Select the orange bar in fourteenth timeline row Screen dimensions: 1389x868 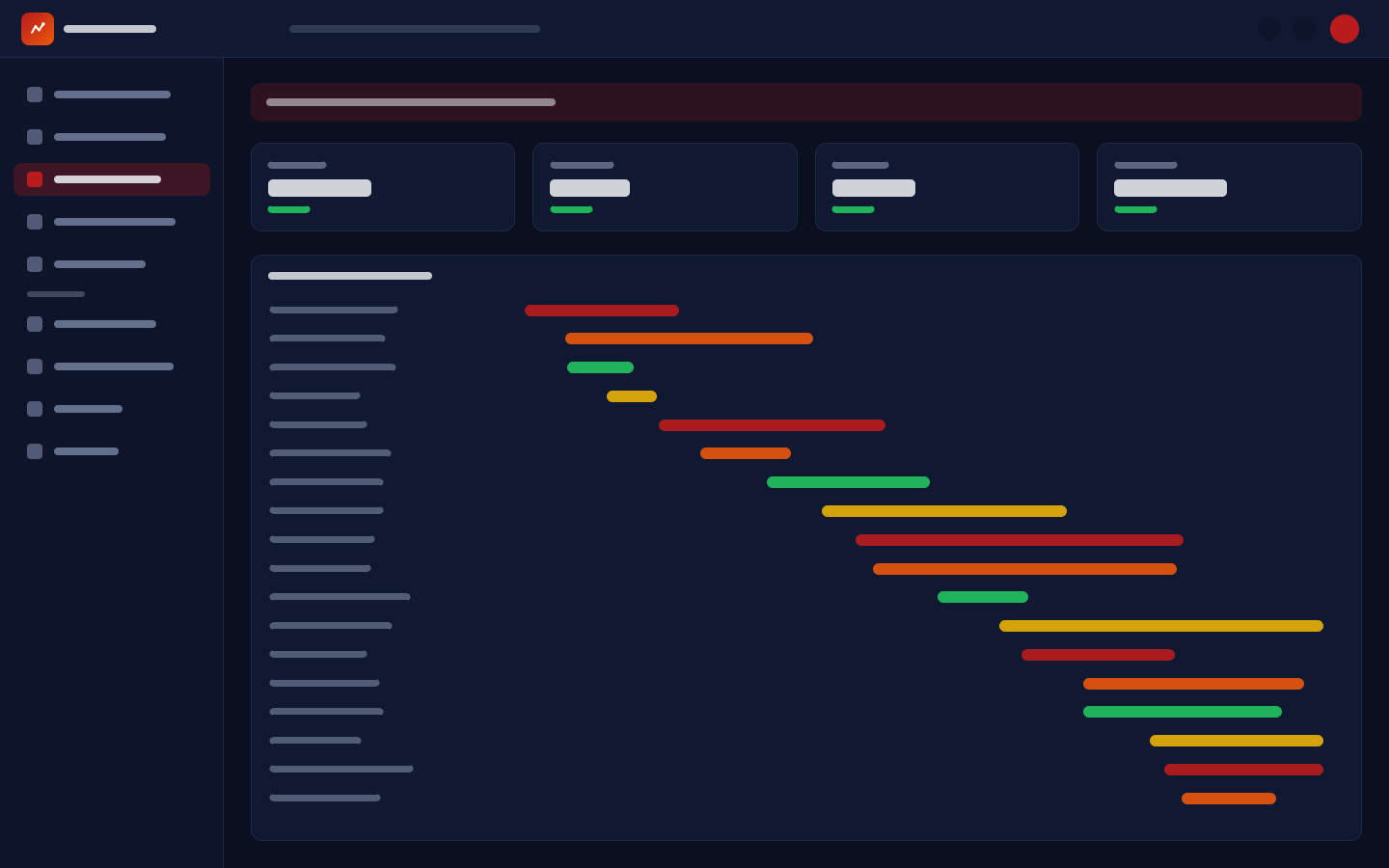[1193, 684]
